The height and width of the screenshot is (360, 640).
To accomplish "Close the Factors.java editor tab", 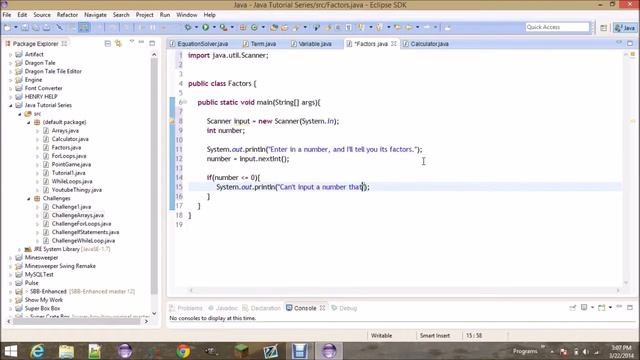I will pos(393,43).
